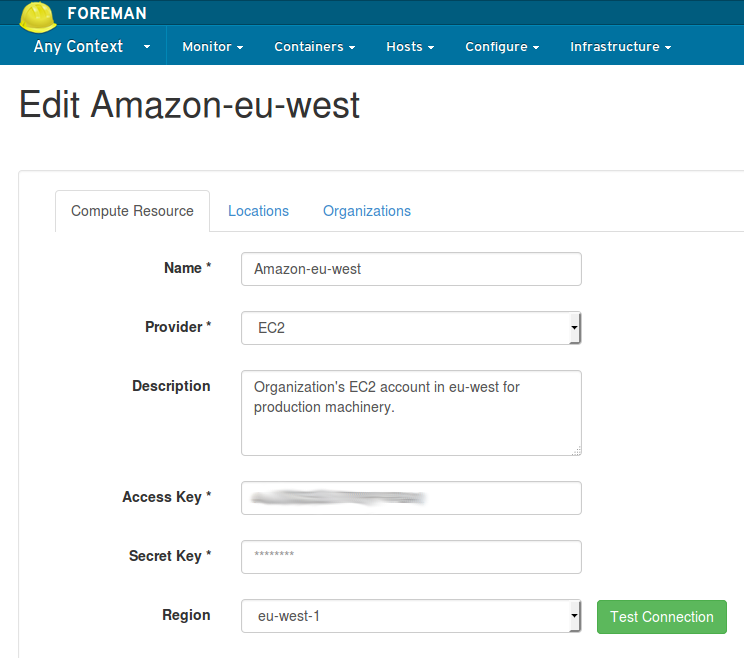
Task: Click the Foreman hard hat logo
Action: point(39,15)
